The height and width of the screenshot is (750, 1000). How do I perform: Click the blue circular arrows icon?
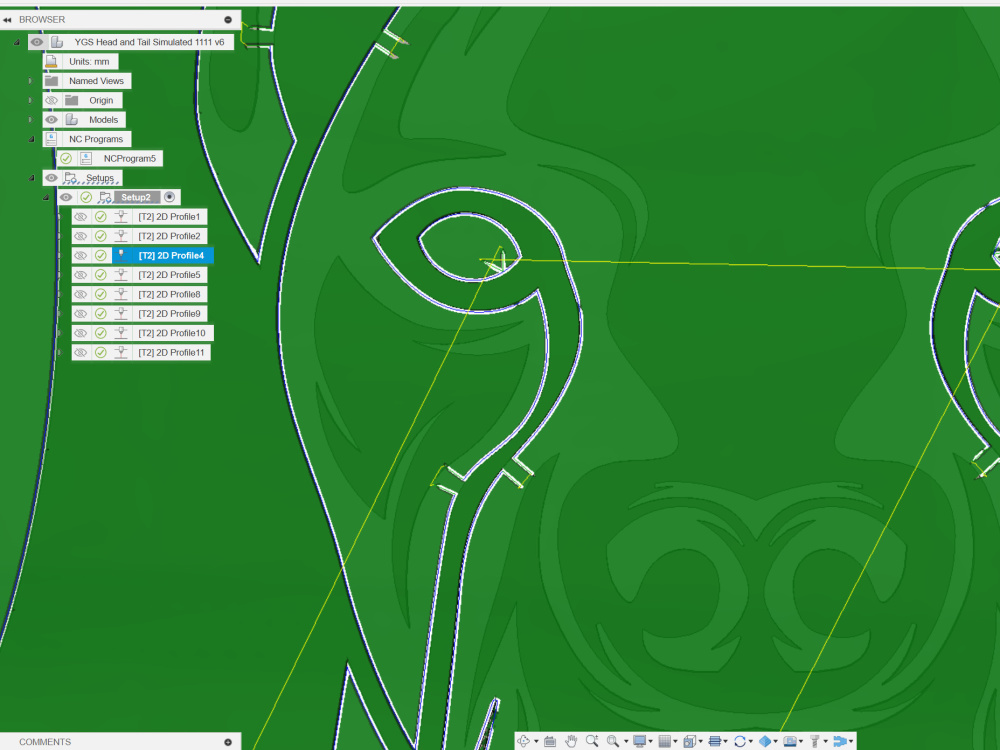click(740, 741)
